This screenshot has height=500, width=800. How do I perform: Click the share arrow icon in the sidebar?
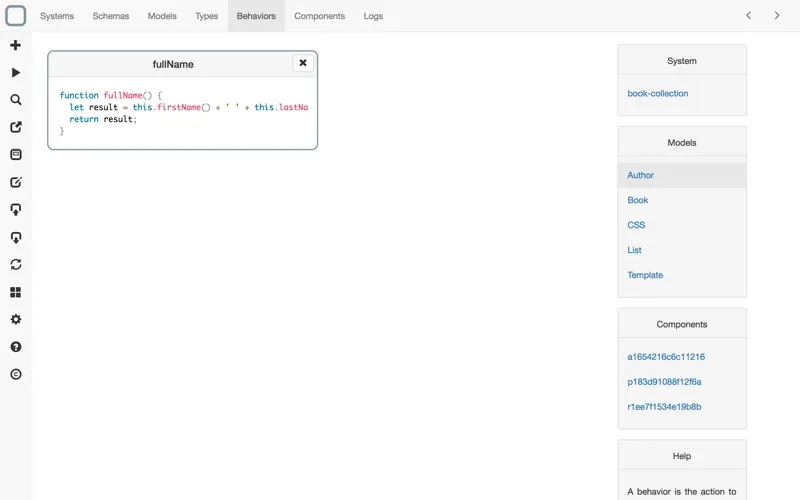pos(16,127)
